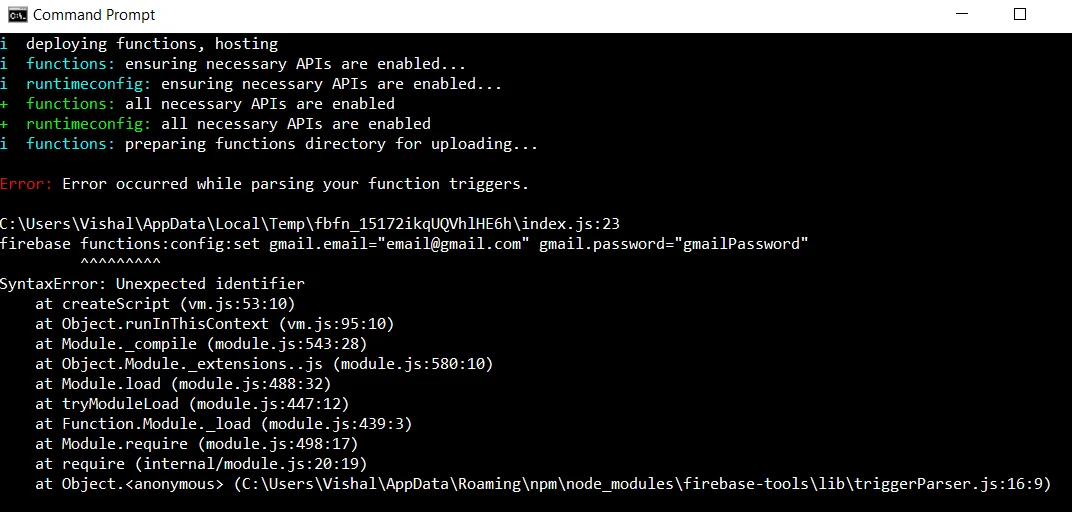The width and height of the screenshot is (1072, 512).
Task: Click the Command Prompt system menu icon
Action: pyautogui.click(x=17, y=15)
